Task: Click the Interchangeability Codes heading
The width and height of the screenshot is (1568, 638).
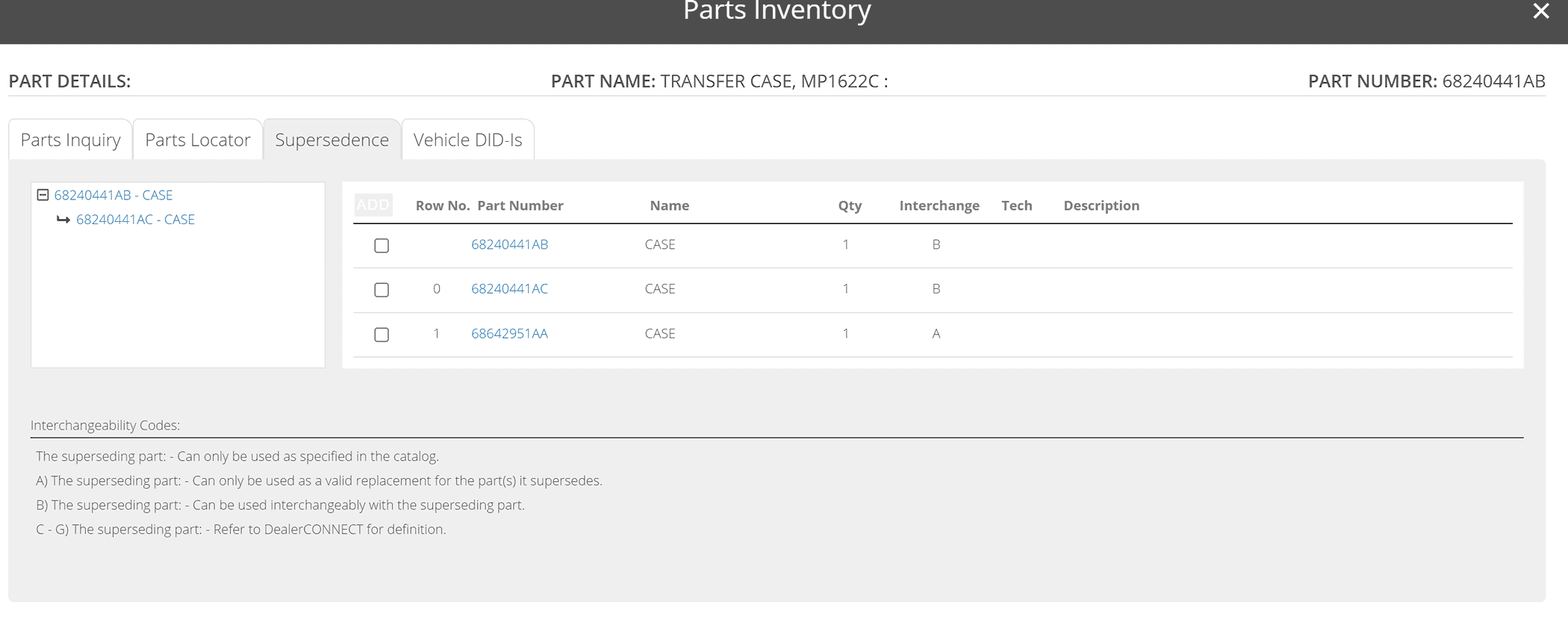Action: click(x=105, y=425)
